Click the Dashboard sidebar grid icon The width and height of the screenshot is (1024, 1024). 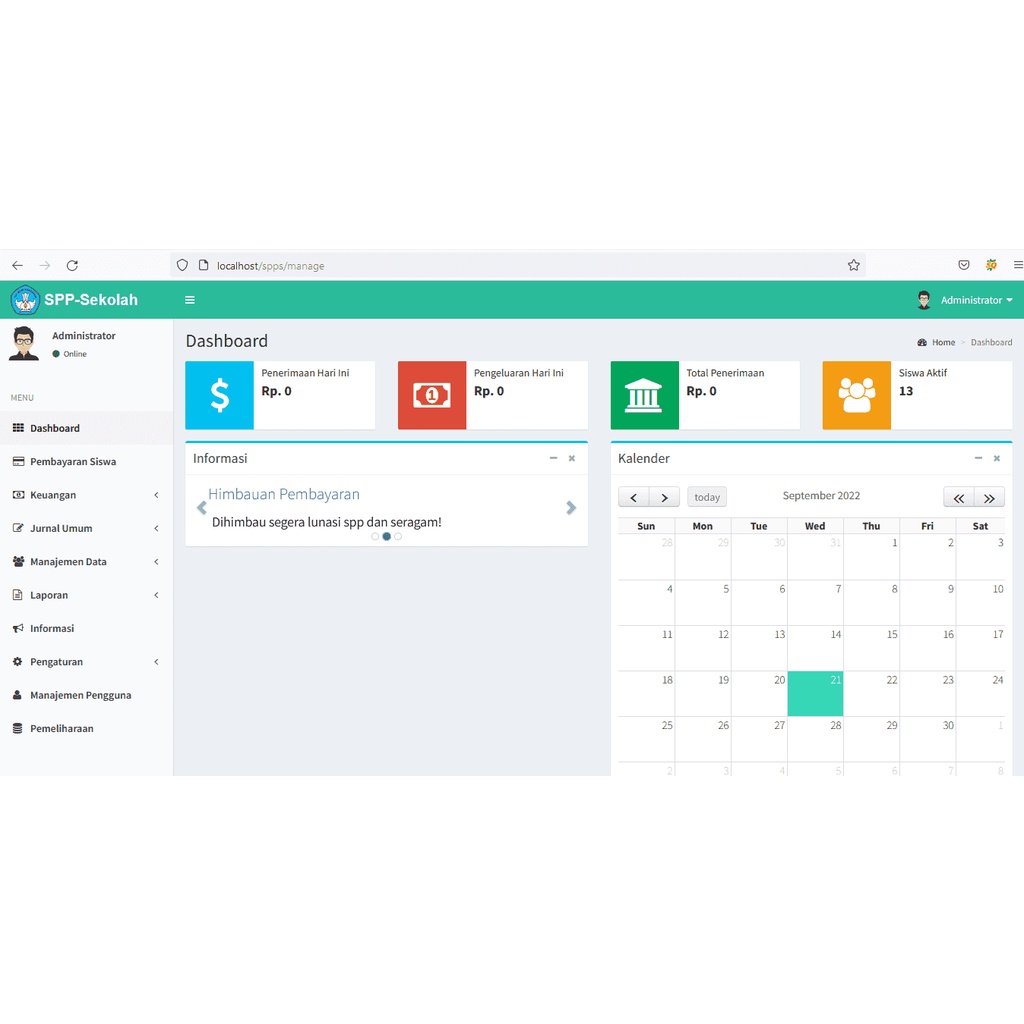tap(18, 428)
